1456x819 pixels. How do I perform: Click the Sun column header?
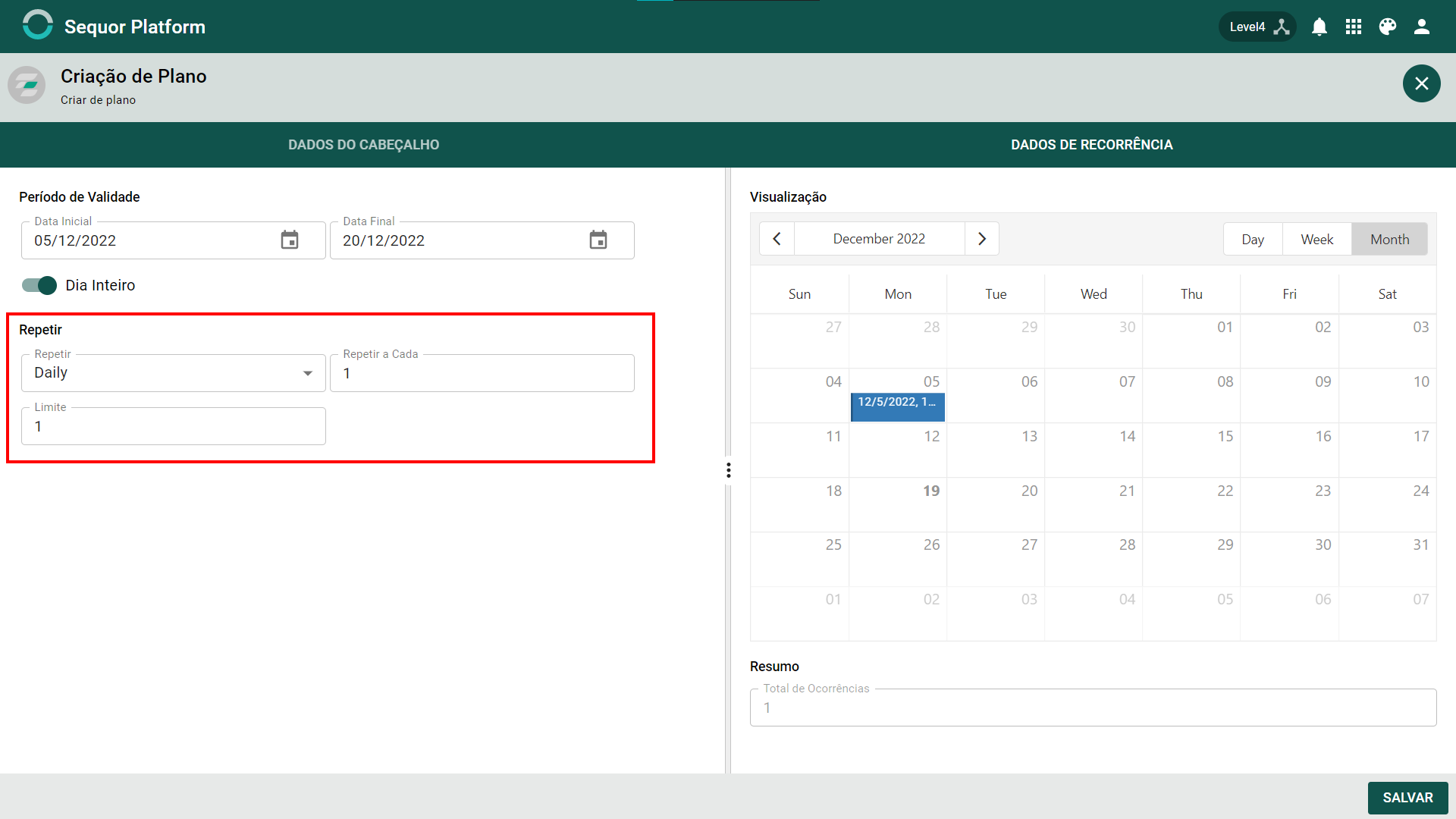(799, 294)
